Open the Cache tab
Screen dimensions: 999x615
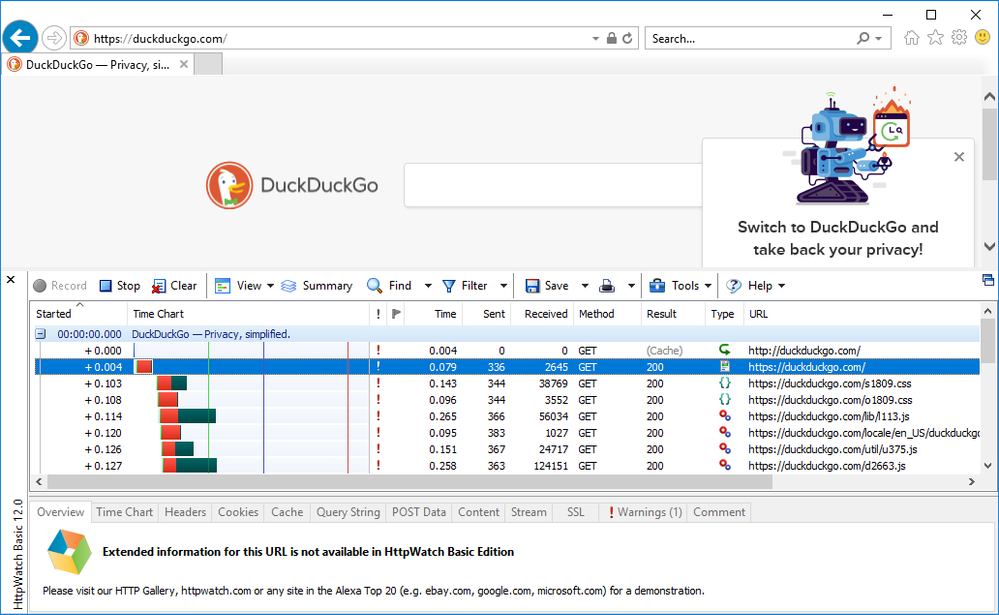(x=287, y=512)
